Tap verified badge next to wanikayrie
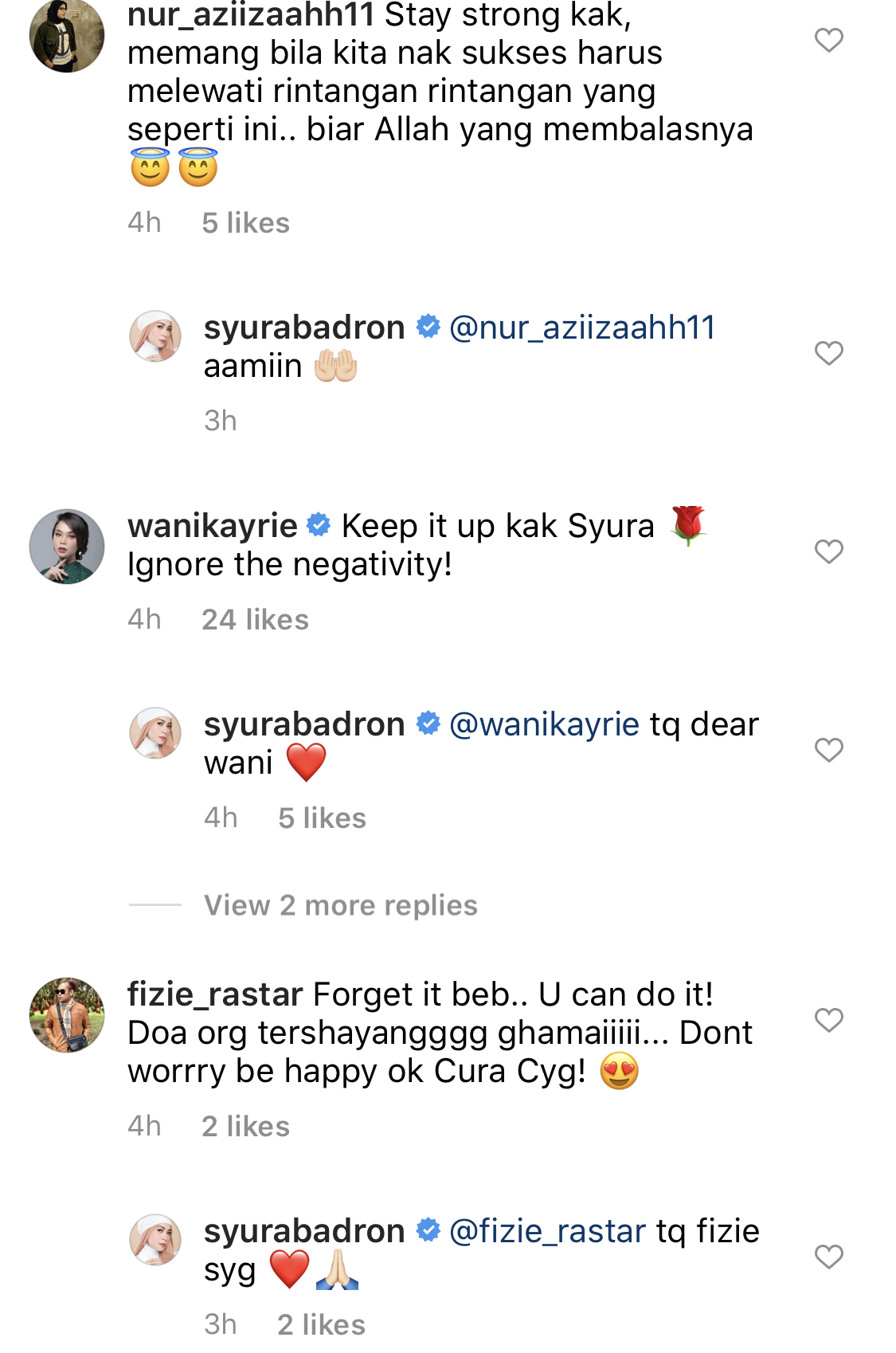The height and width of the screenshot is (1353, 896). 319,525
